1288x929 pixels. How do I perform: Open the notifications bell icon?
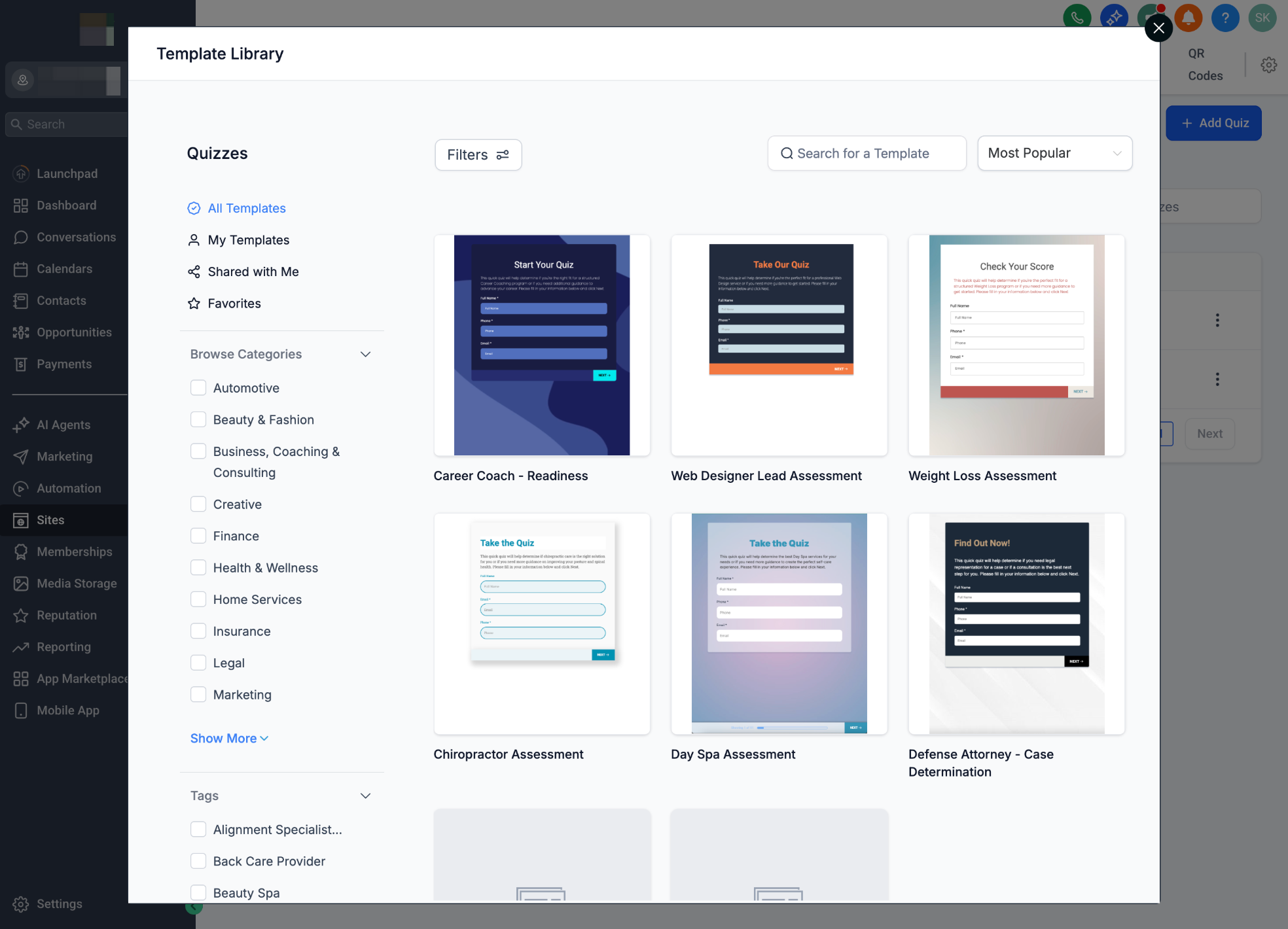(1189, 17)
